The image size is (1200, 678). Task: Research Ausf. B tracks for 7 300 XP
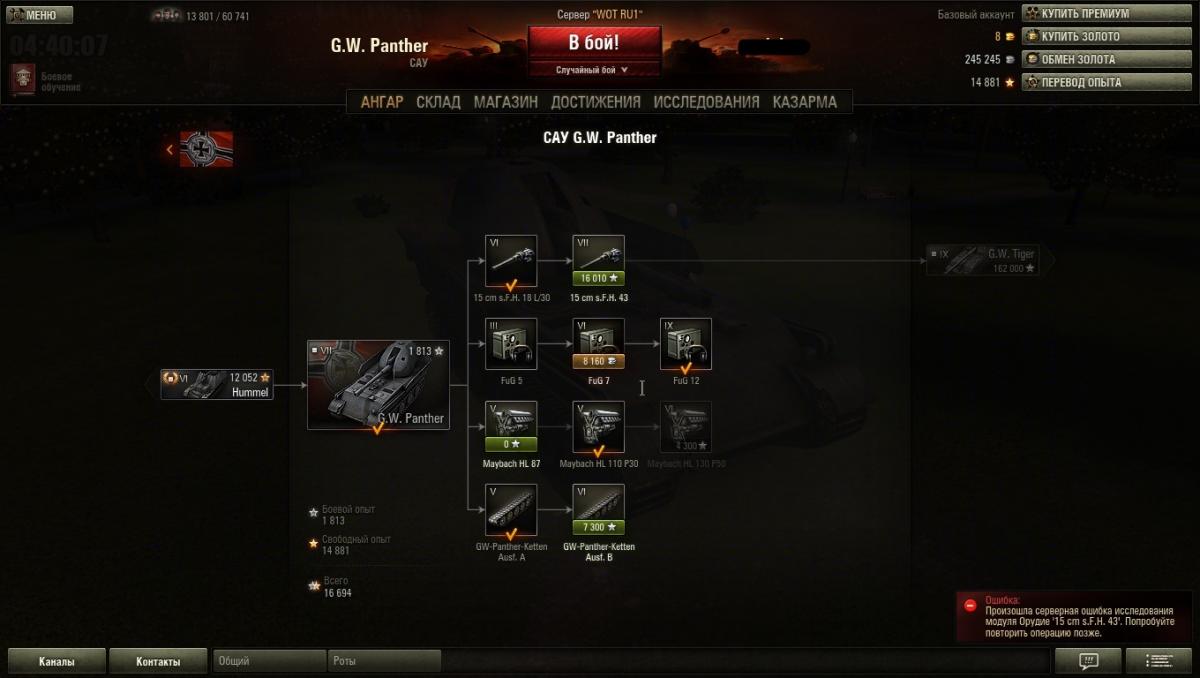point(598,527)
